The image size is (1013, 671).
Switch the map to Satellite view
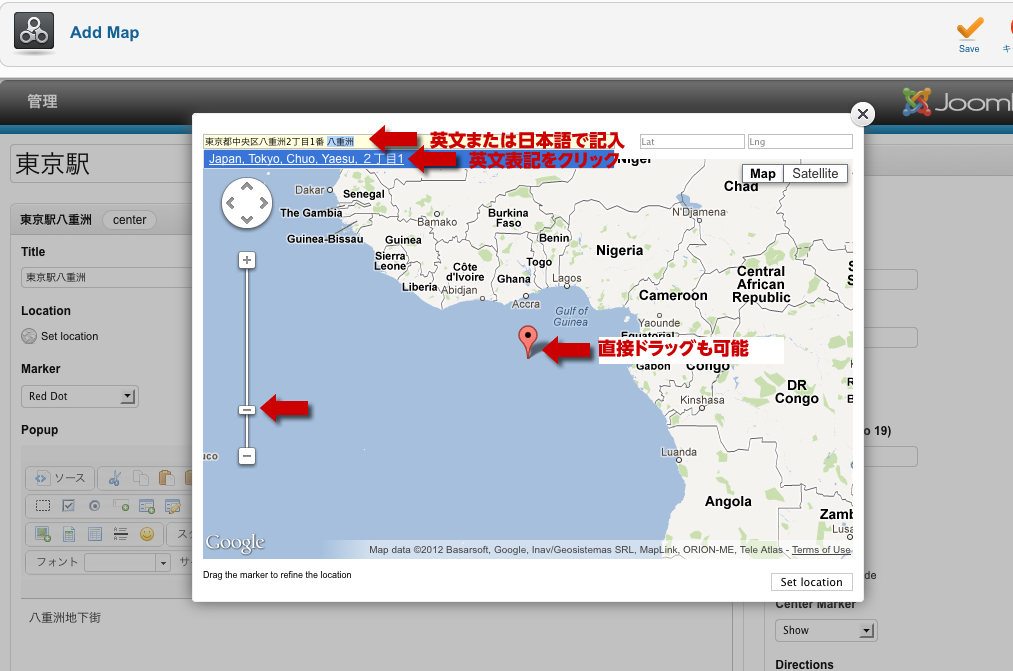click(x=815, y=174)
